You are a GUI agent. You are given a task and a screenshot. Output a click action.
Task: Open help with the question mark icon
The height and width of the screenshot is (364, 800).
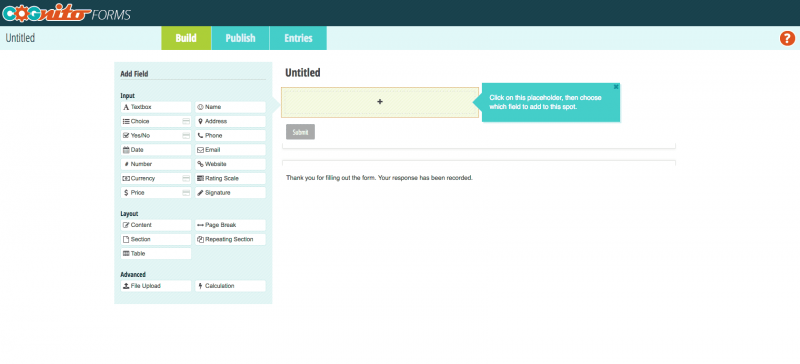(x=787, y=38)
